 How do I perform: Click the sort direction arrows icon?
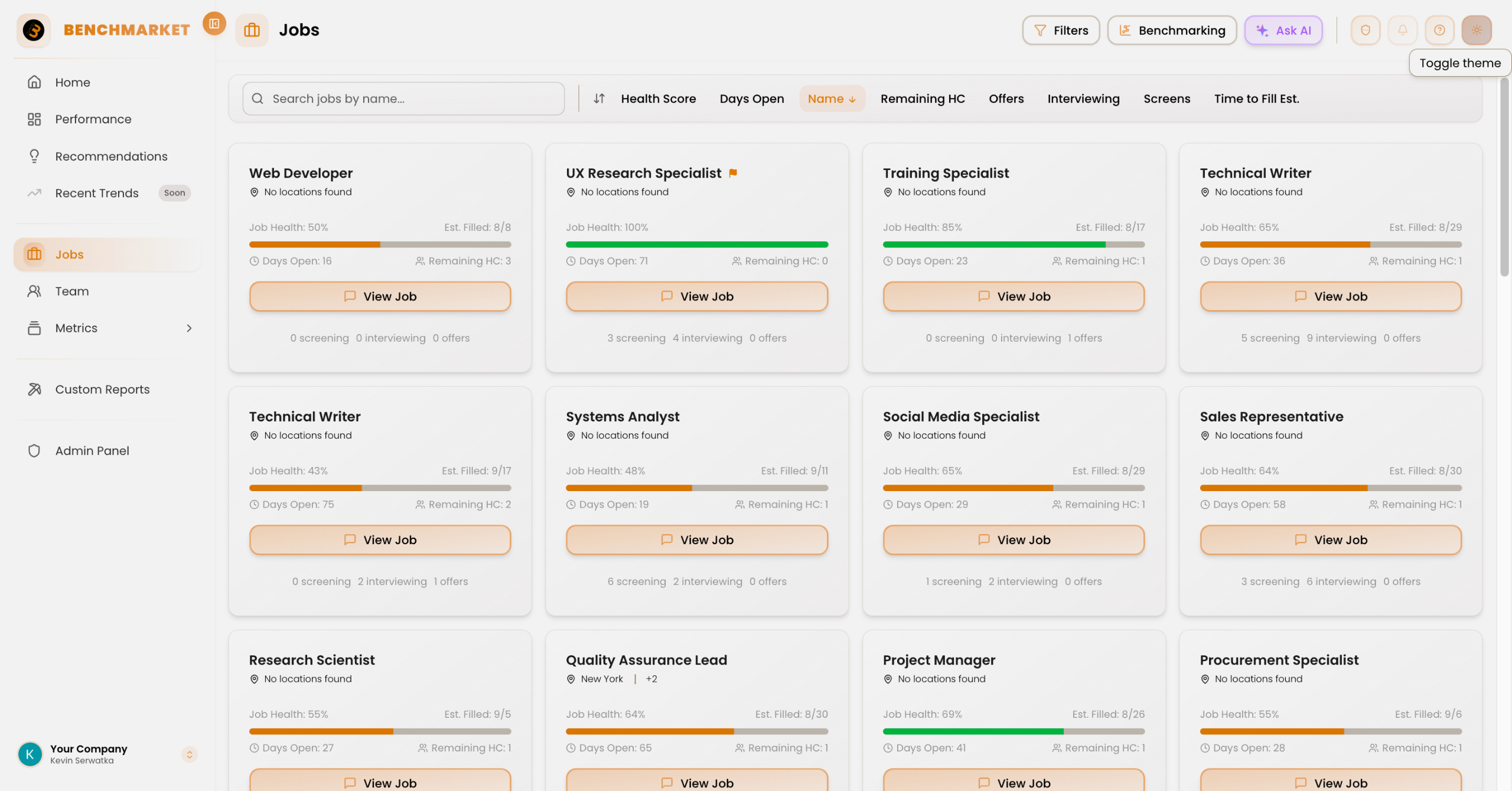point(599,99)
